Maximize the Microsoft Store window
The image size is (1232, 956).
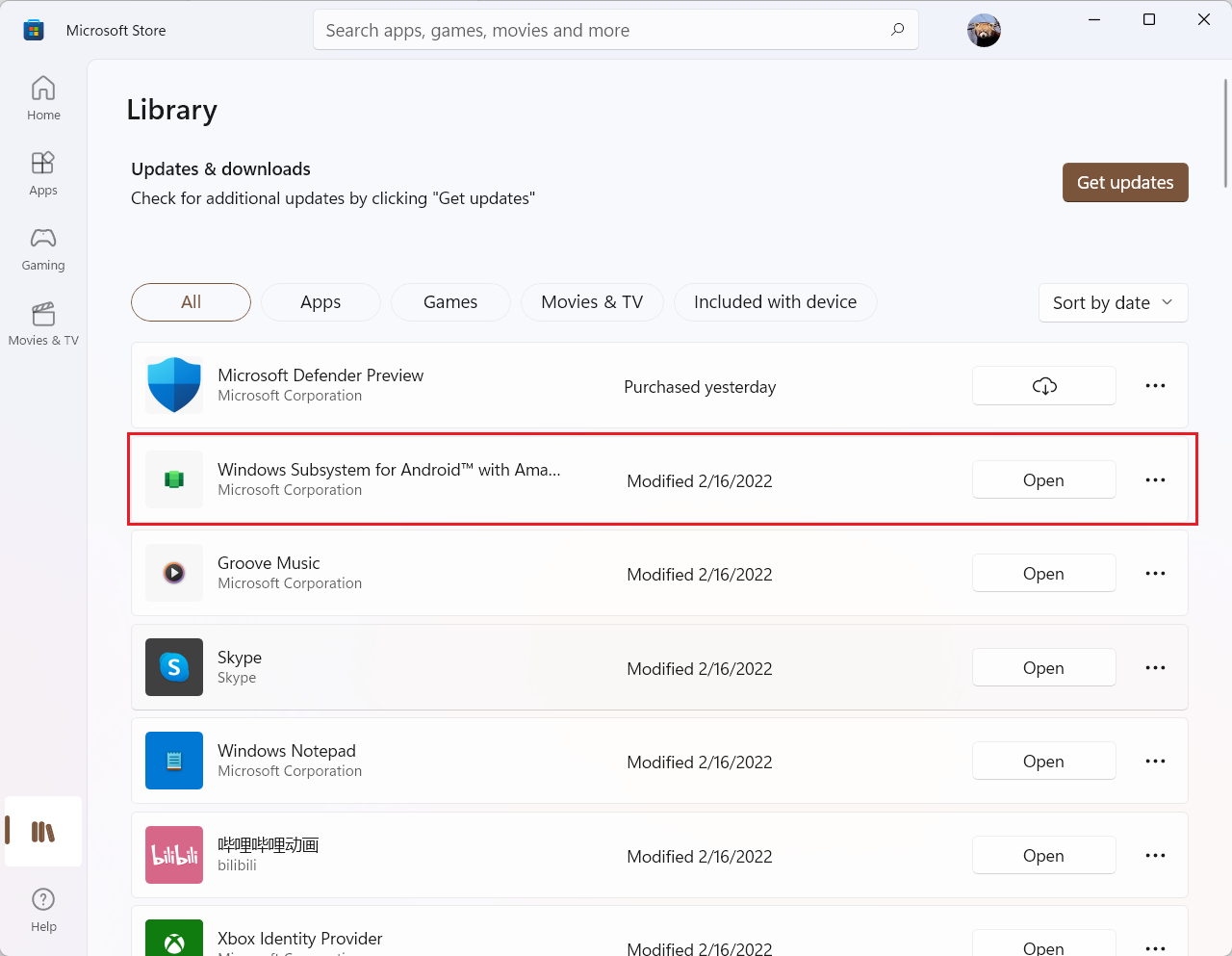pos(1149,19)
